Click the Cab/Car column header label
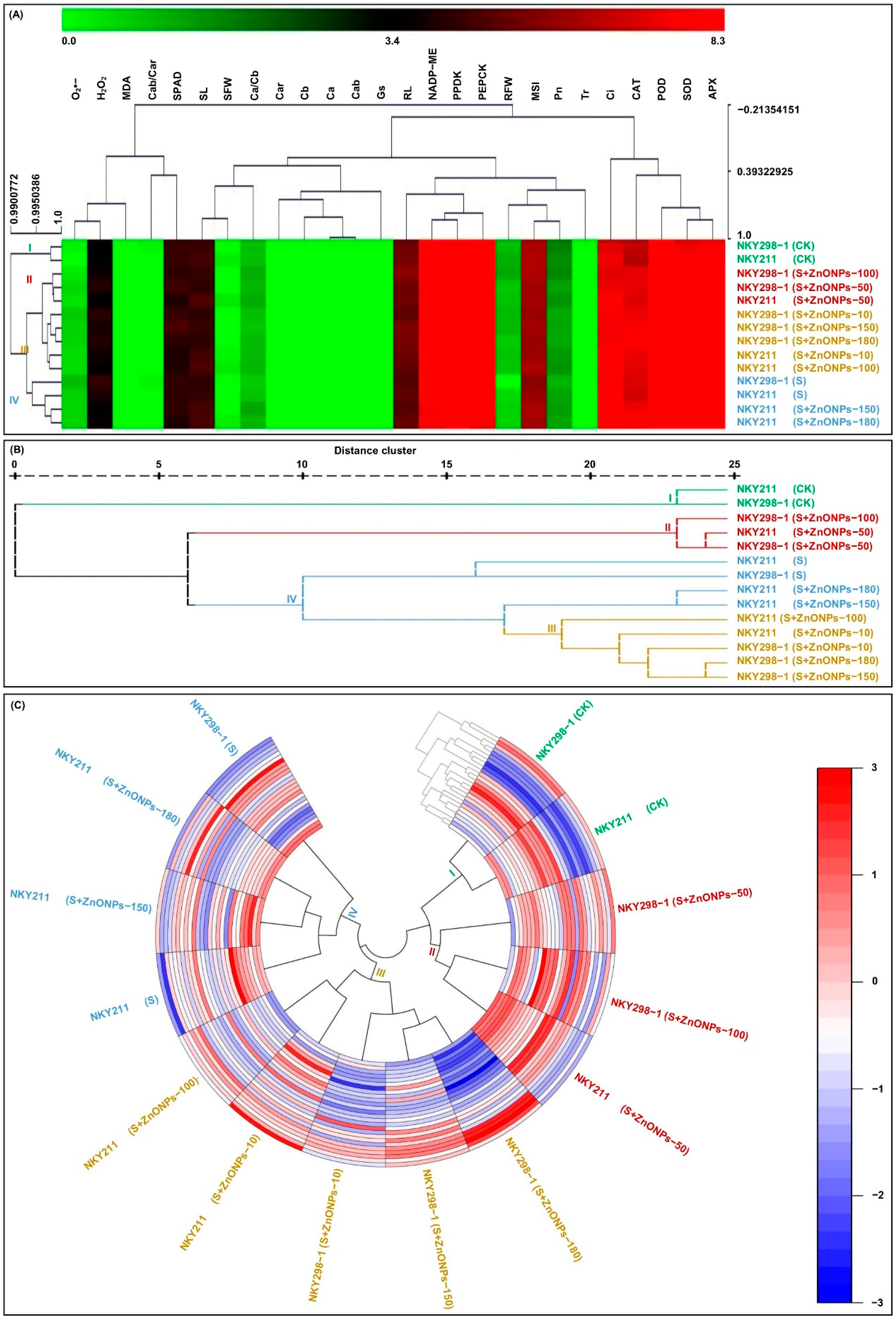Image resolution: width=896 pixels, height=1319 pixels. tap(152, 79)
